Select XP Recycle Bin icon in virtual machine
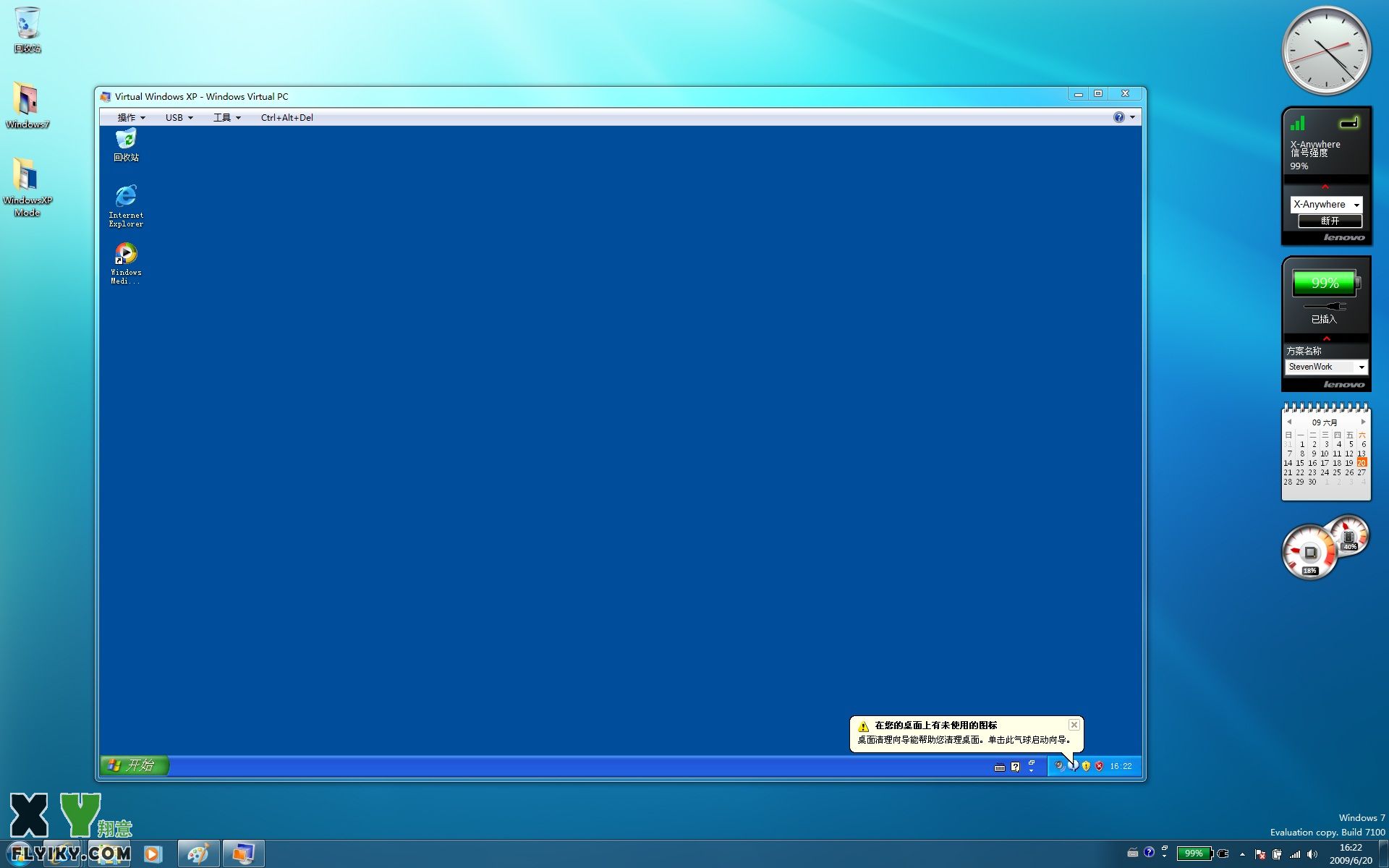Viewport: 1389px width, 868px height. pyautogui.click(x=126, y=145)
